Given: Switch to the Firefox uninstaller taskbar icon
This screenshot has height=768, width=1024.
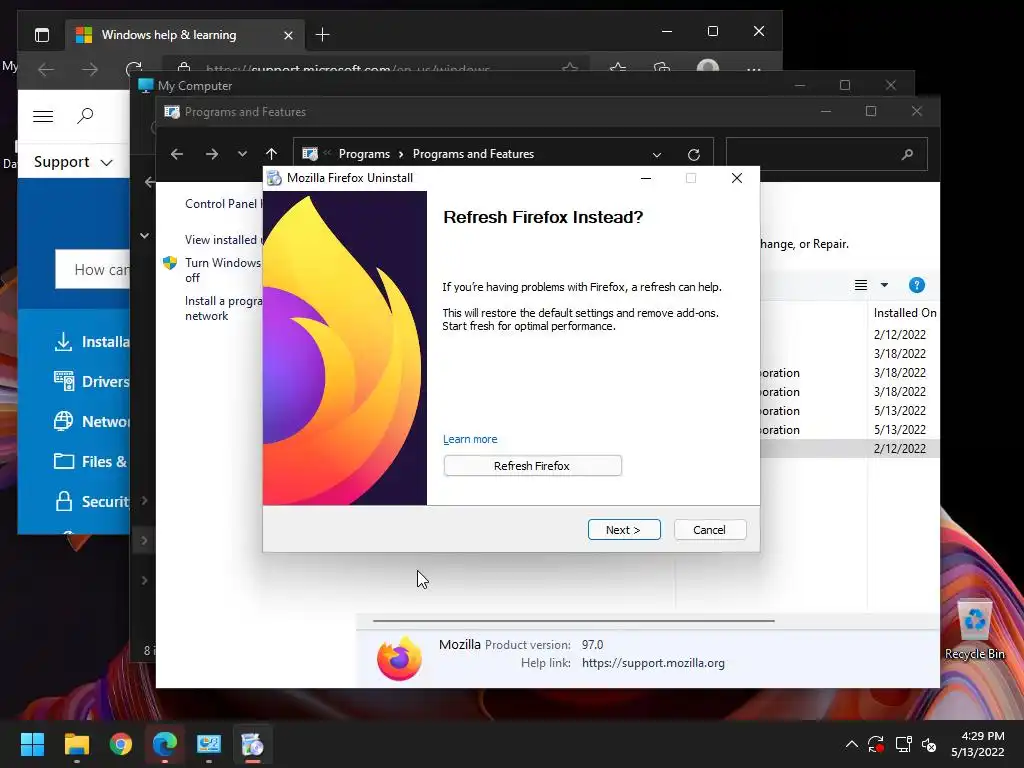Looking at the screenshot, I should pyautogui.click(x=253, y=744).
